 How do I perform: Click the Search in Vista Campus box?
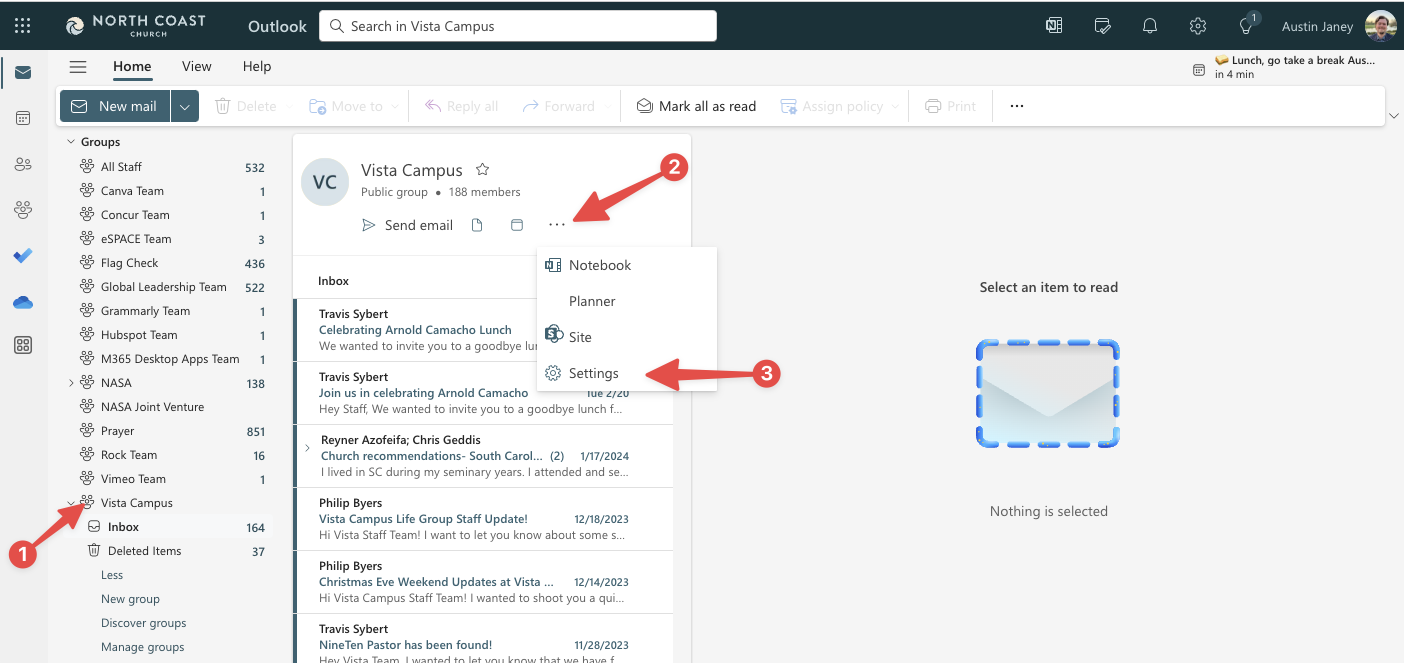pyautogui.click(x=518, y=26)
